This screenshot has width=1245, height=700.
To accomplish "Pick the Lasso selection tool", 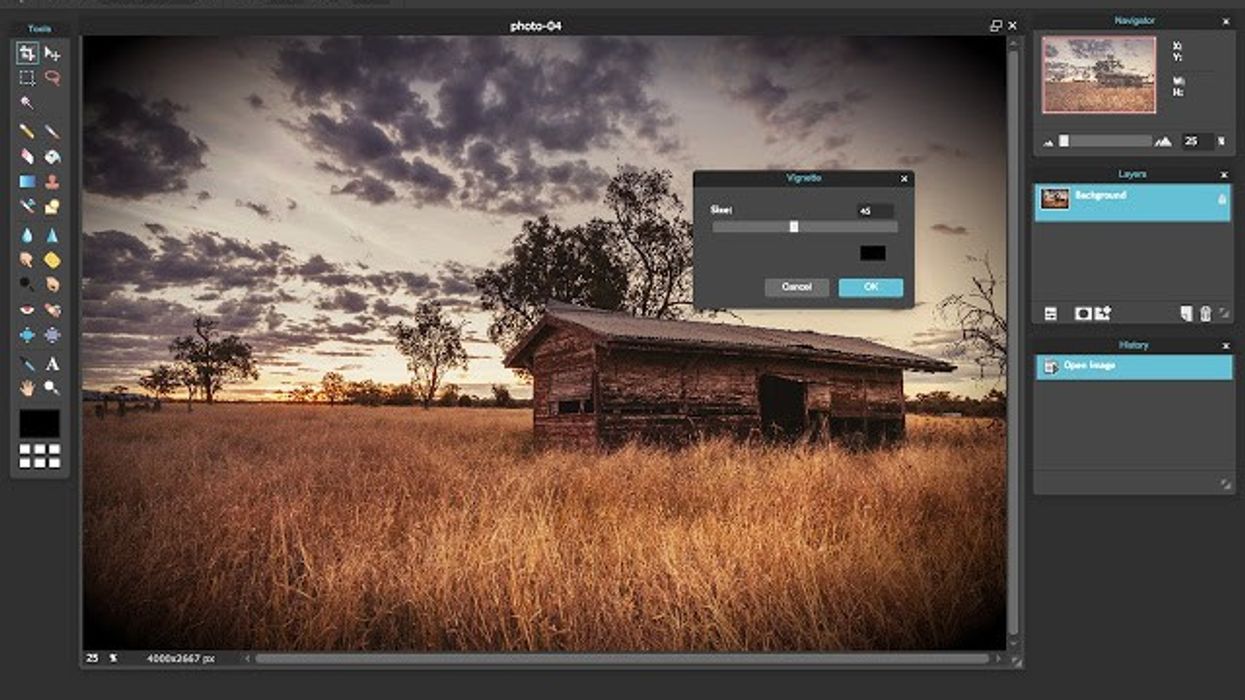I will point(52,78).
